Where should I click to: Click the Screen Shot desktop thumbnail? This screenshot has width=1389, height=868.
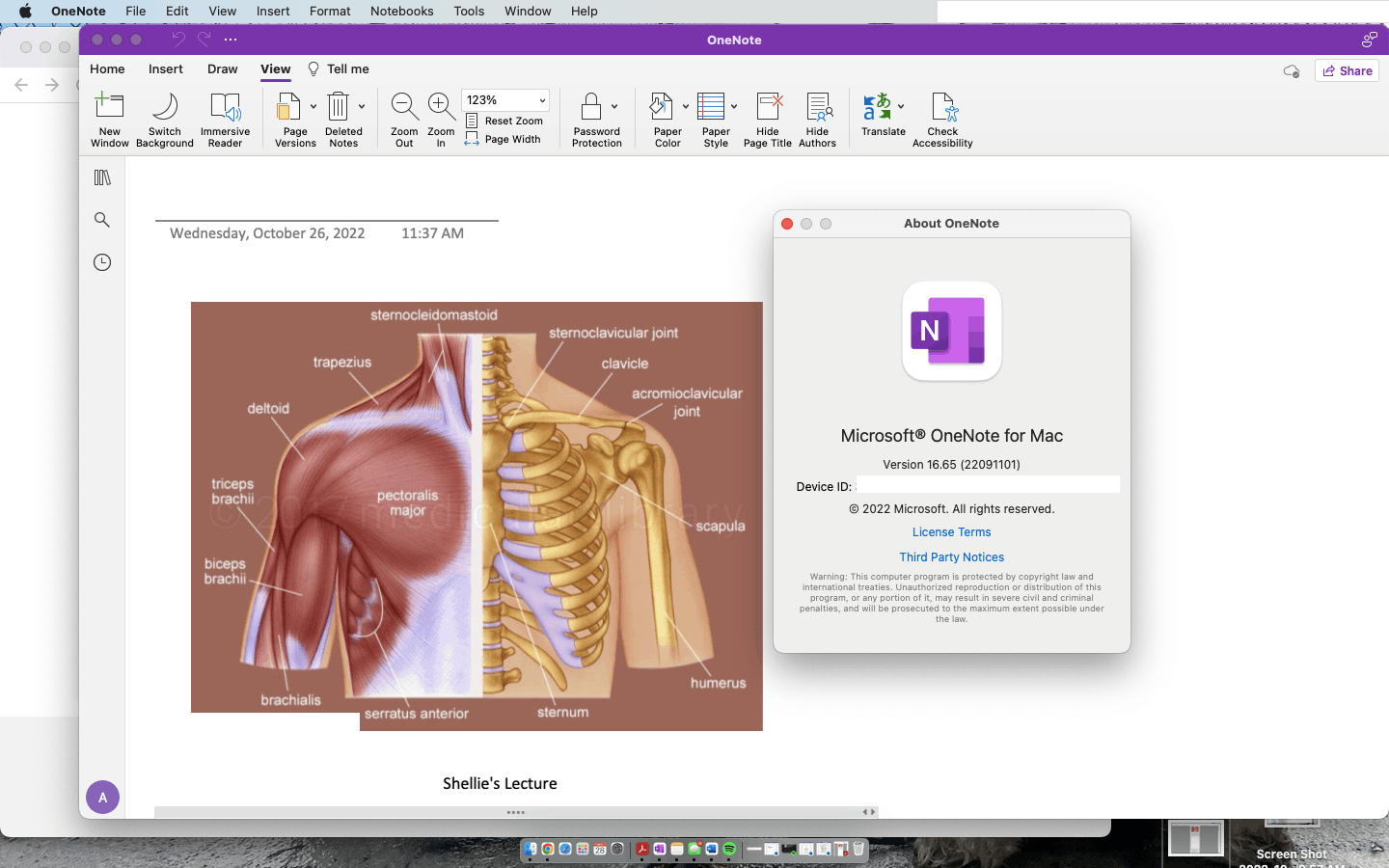(x=1195, y=838)
